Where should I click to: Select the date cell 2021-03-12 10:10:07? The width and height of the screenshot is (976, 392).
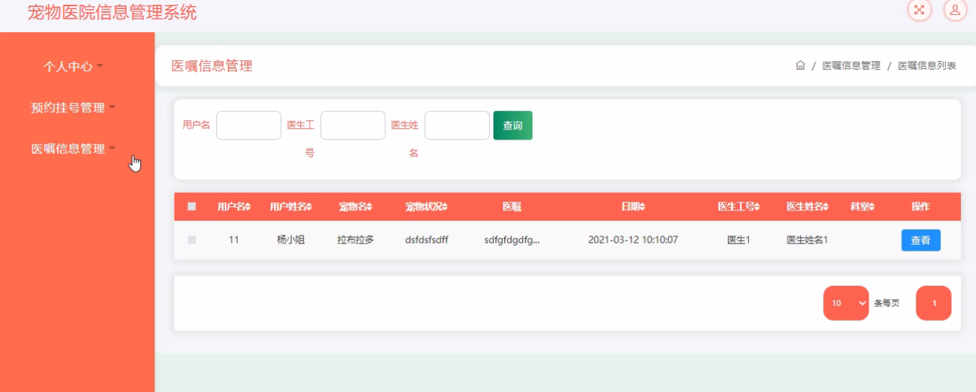coord(633,240)
